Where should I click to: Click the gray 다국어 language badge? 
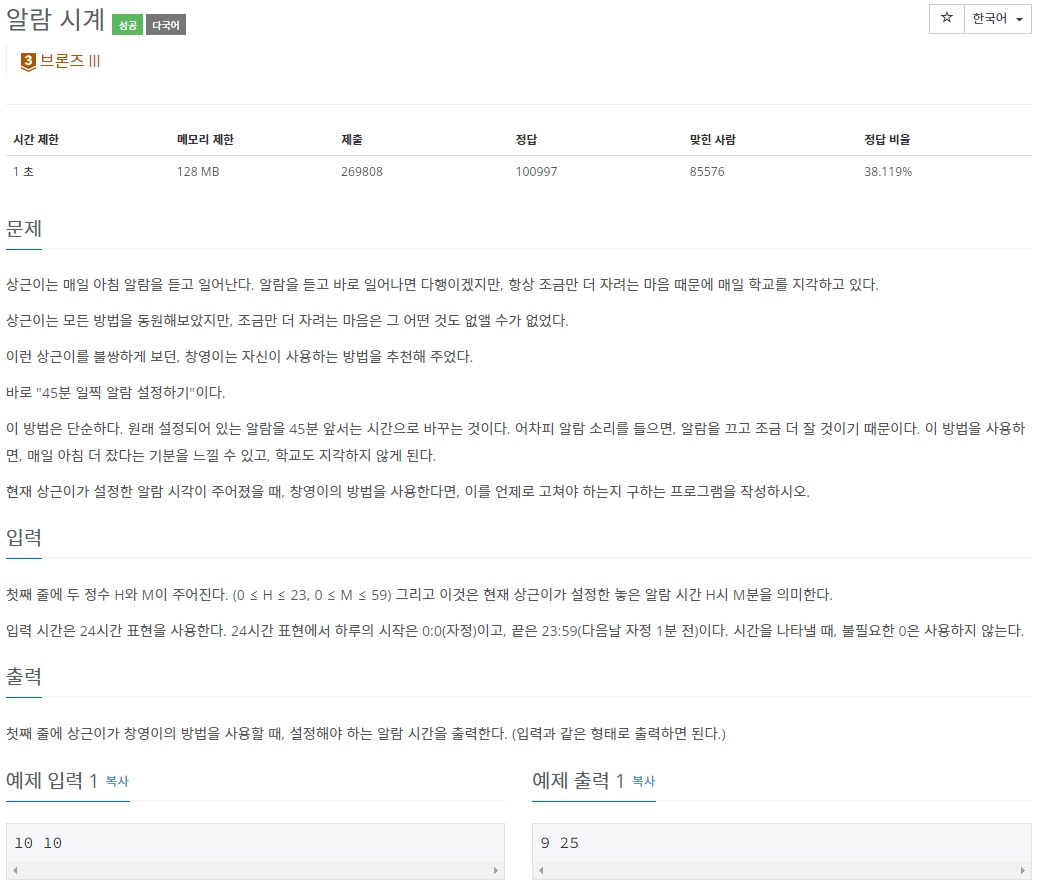pos(164,24)
